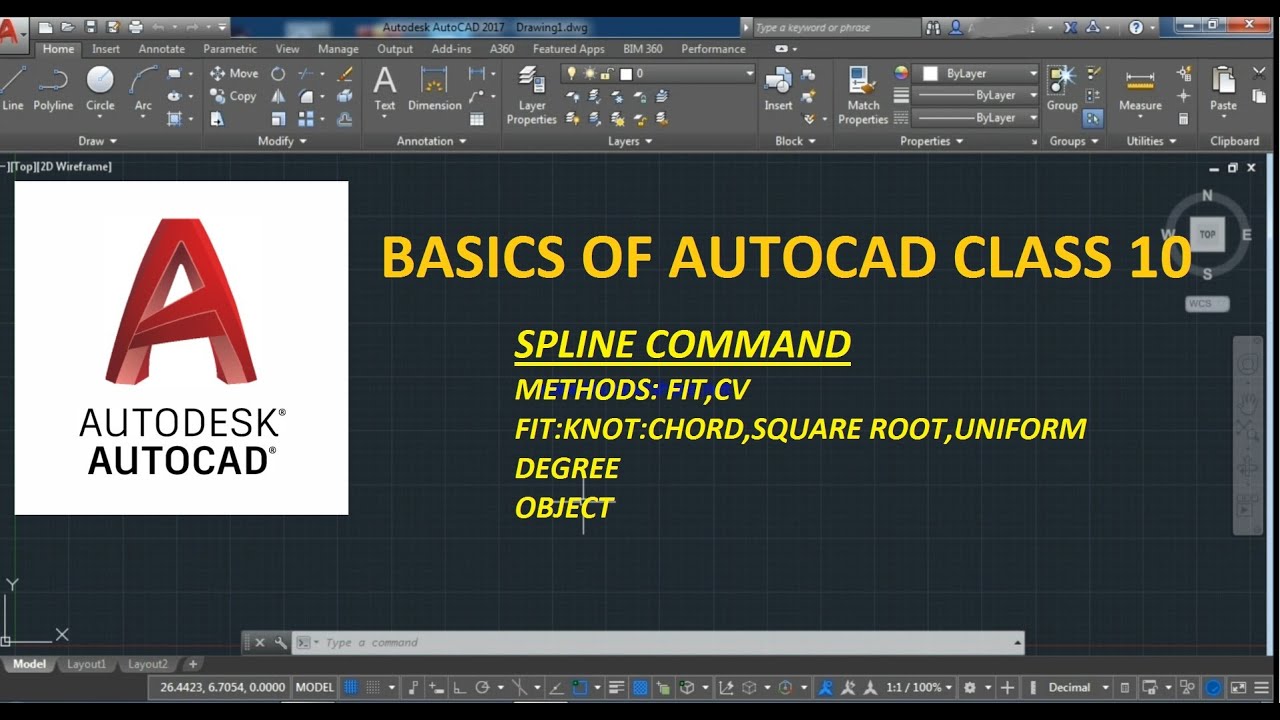Click the object color wheel icon
This screenshot has width=1280, height=720.
click(x=901, y=73)
